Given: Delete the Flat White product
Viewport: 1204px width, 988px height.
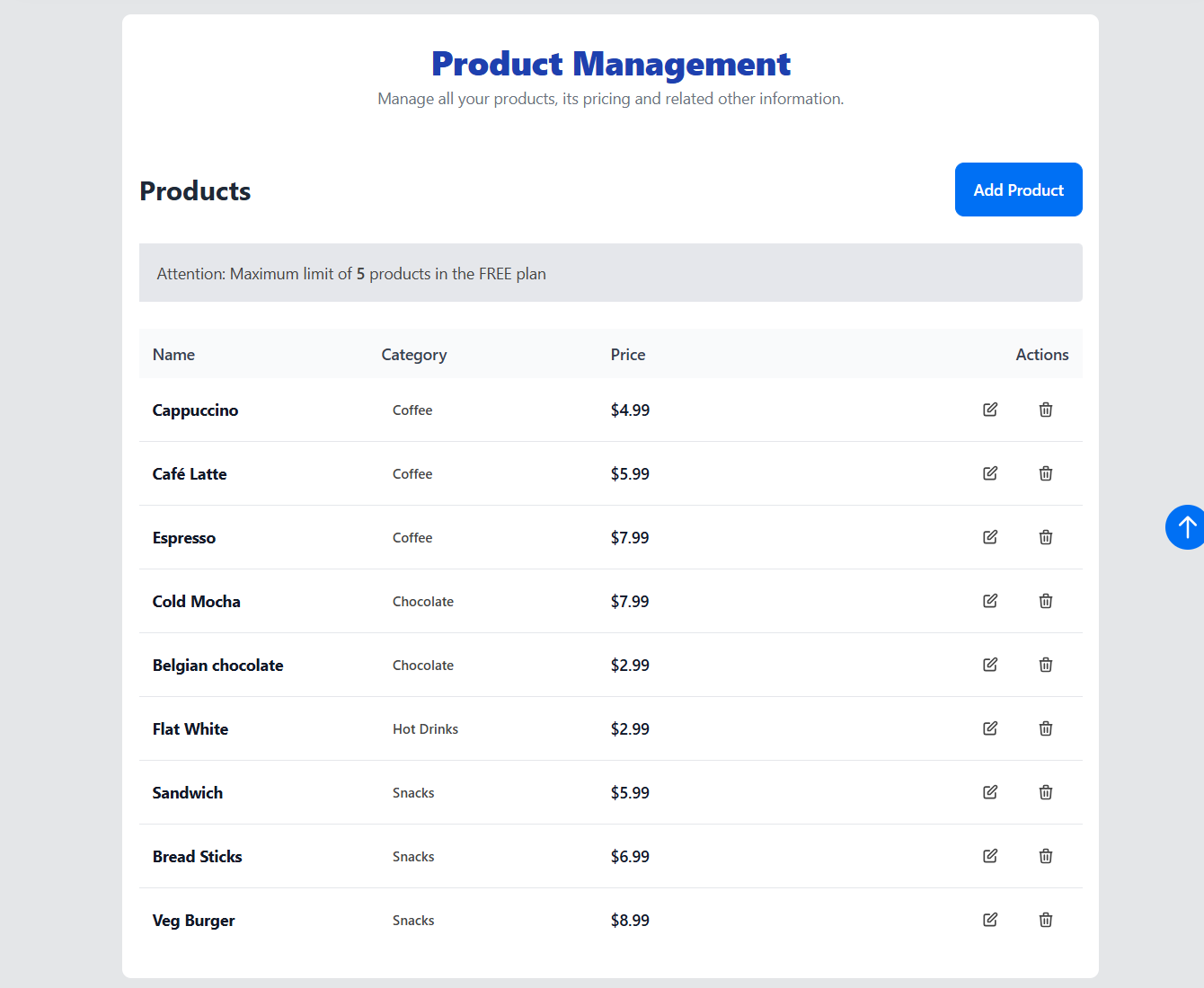Looking at the screenshot, I should pos(1046,728).
